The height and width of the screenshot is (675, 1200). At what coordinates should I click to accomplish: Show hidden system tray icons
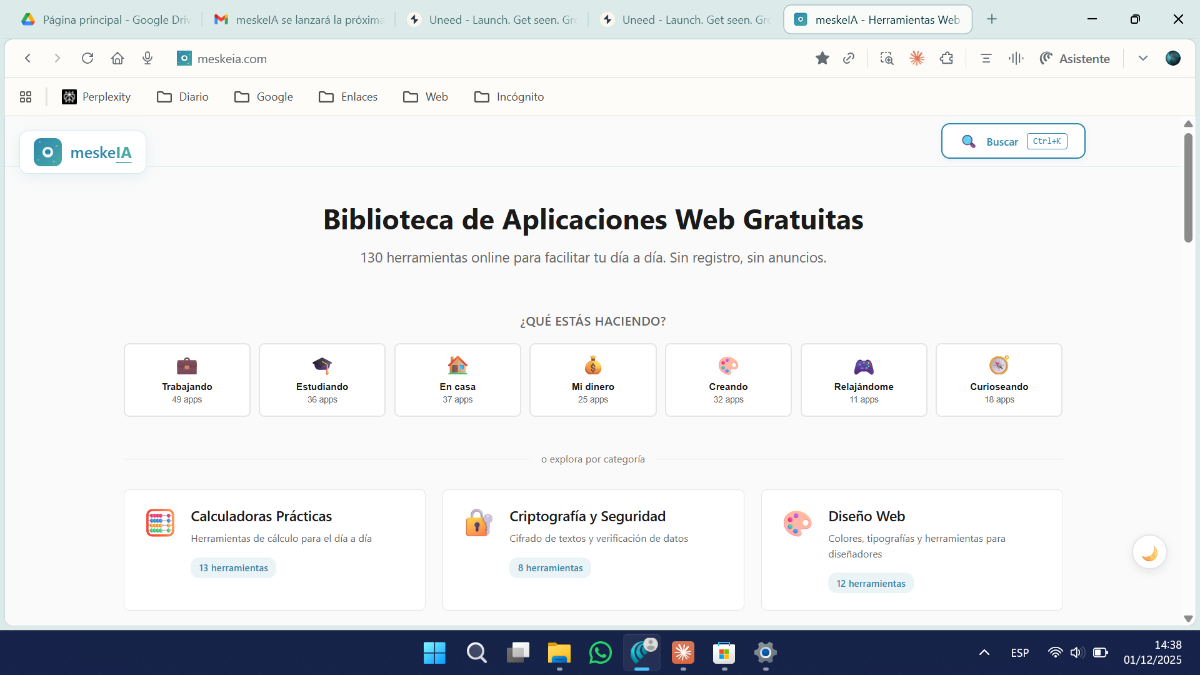pos(984,653)
